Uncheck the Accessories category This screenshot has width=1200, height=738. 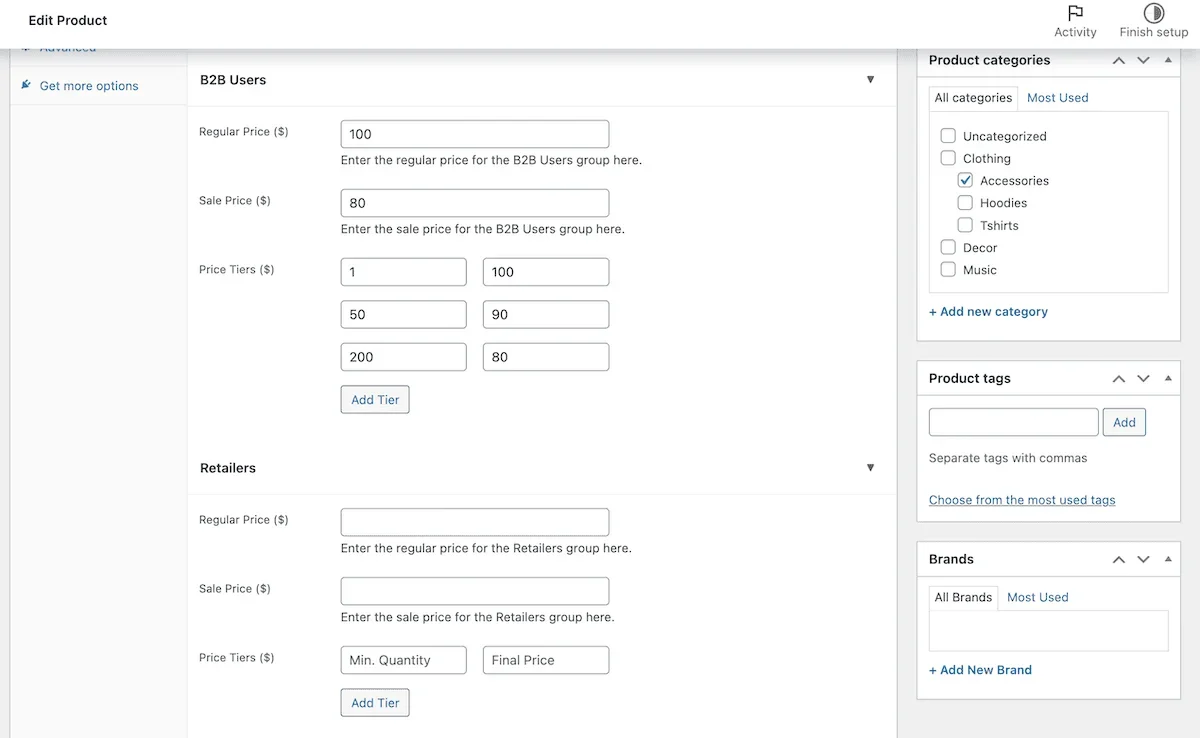click(x=965, y=180)
